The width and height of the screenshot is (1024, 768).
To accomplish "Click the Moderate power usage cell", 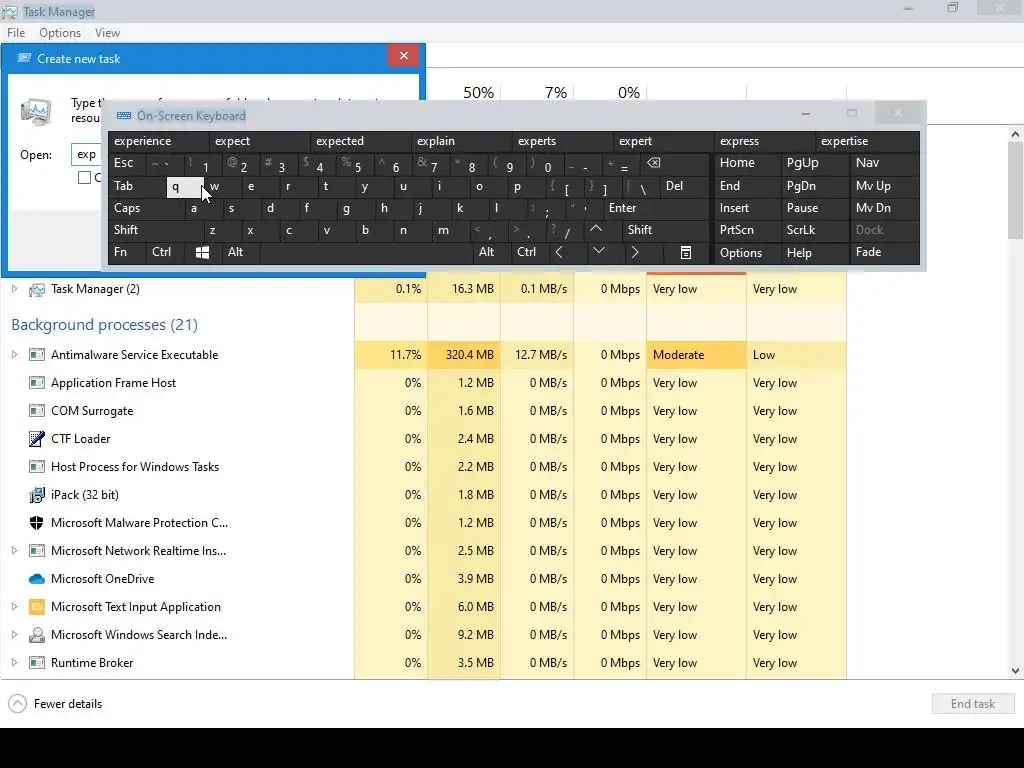I will coord(696,355).
